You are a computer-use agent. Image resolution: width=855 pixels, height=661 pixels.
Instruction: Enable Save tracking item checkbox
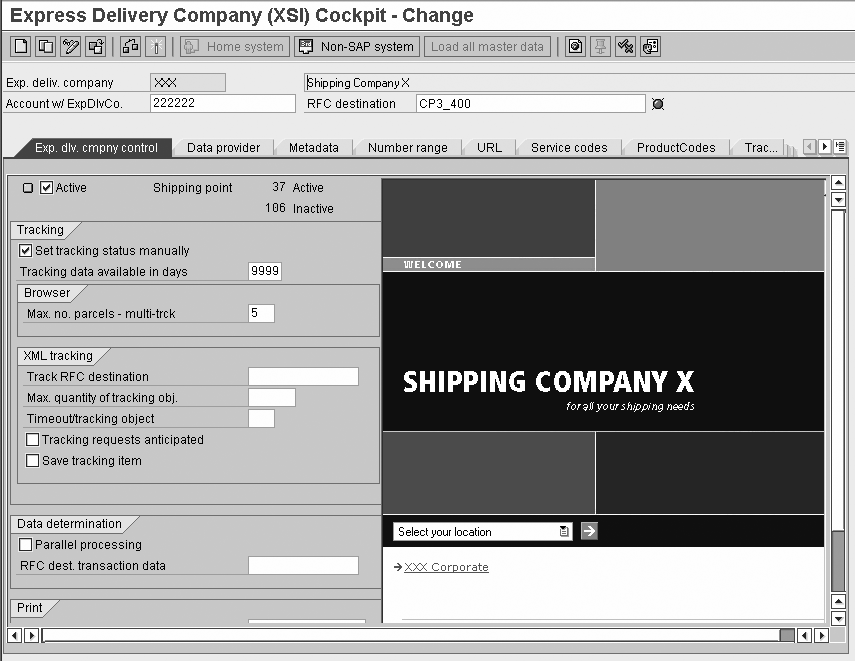[x=33, y=460]
